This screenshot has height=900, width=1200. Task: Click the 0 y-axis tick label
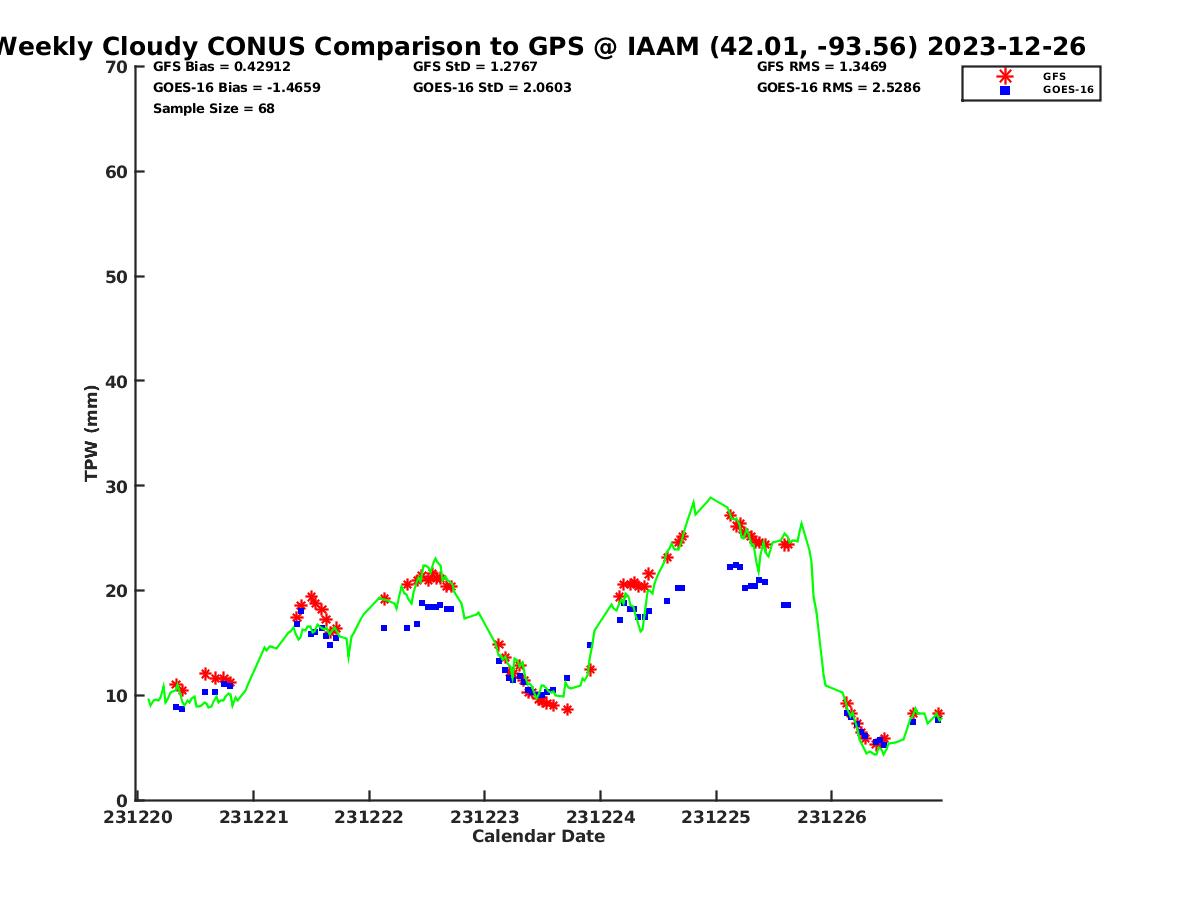point(122,800)
